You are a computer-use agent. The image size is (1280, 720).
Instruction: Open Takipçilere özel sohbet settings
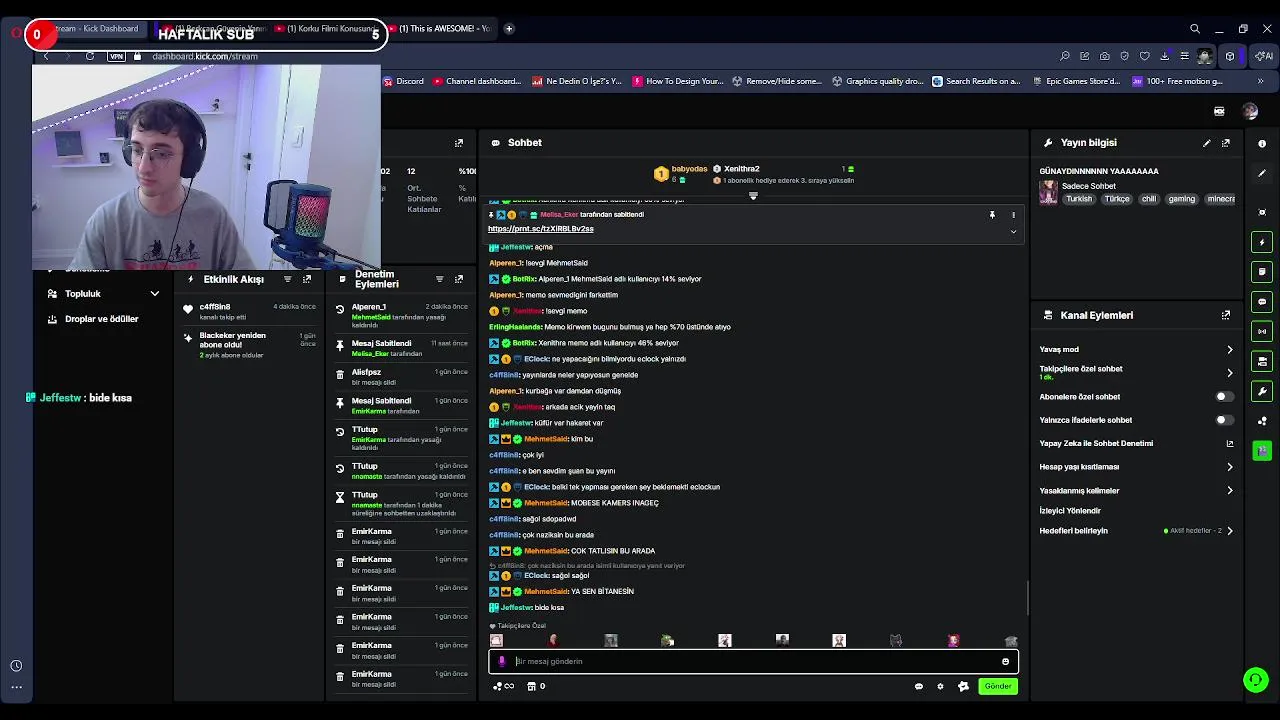[1136, 372]
